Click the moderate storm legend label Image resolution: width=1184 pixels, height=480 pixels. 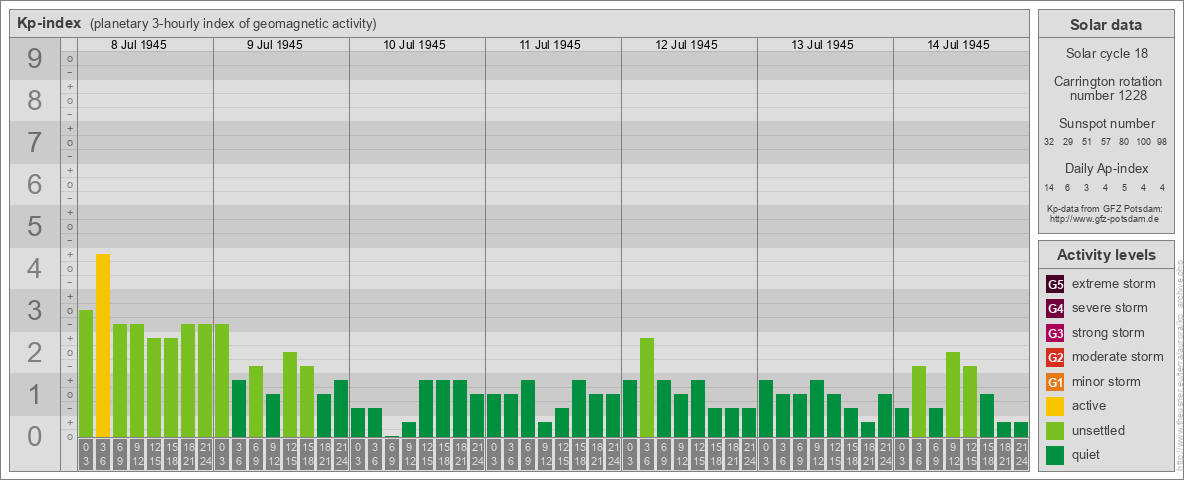pyautogui.click(x=1118, y=356)
